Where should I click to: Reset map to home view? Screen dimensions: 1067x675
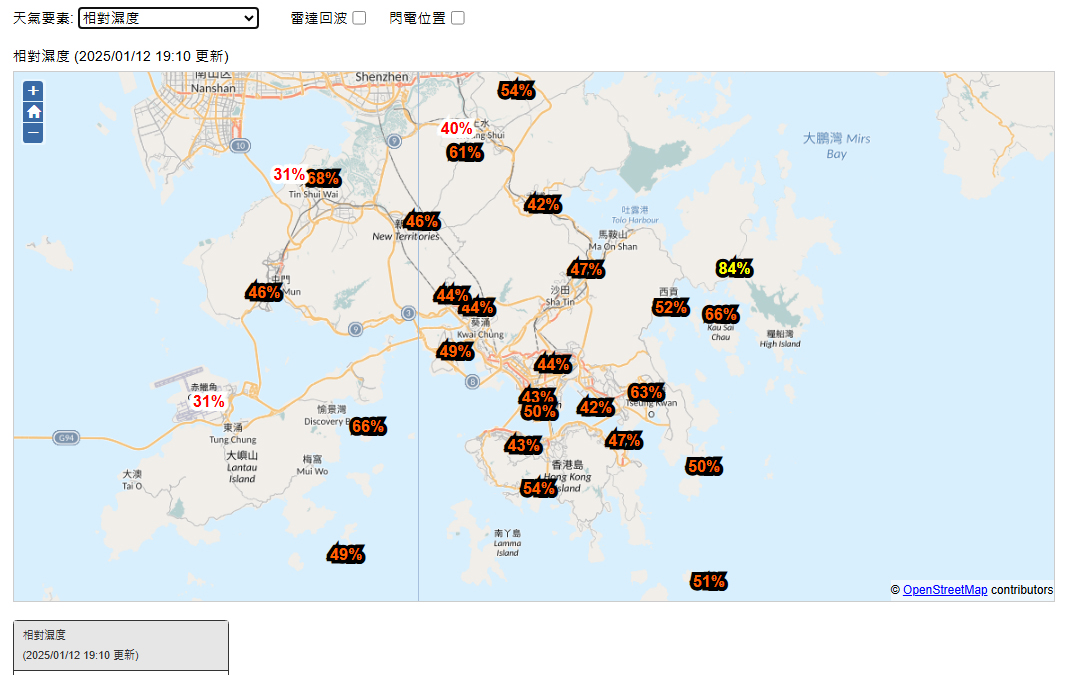[x=34, y=111]
